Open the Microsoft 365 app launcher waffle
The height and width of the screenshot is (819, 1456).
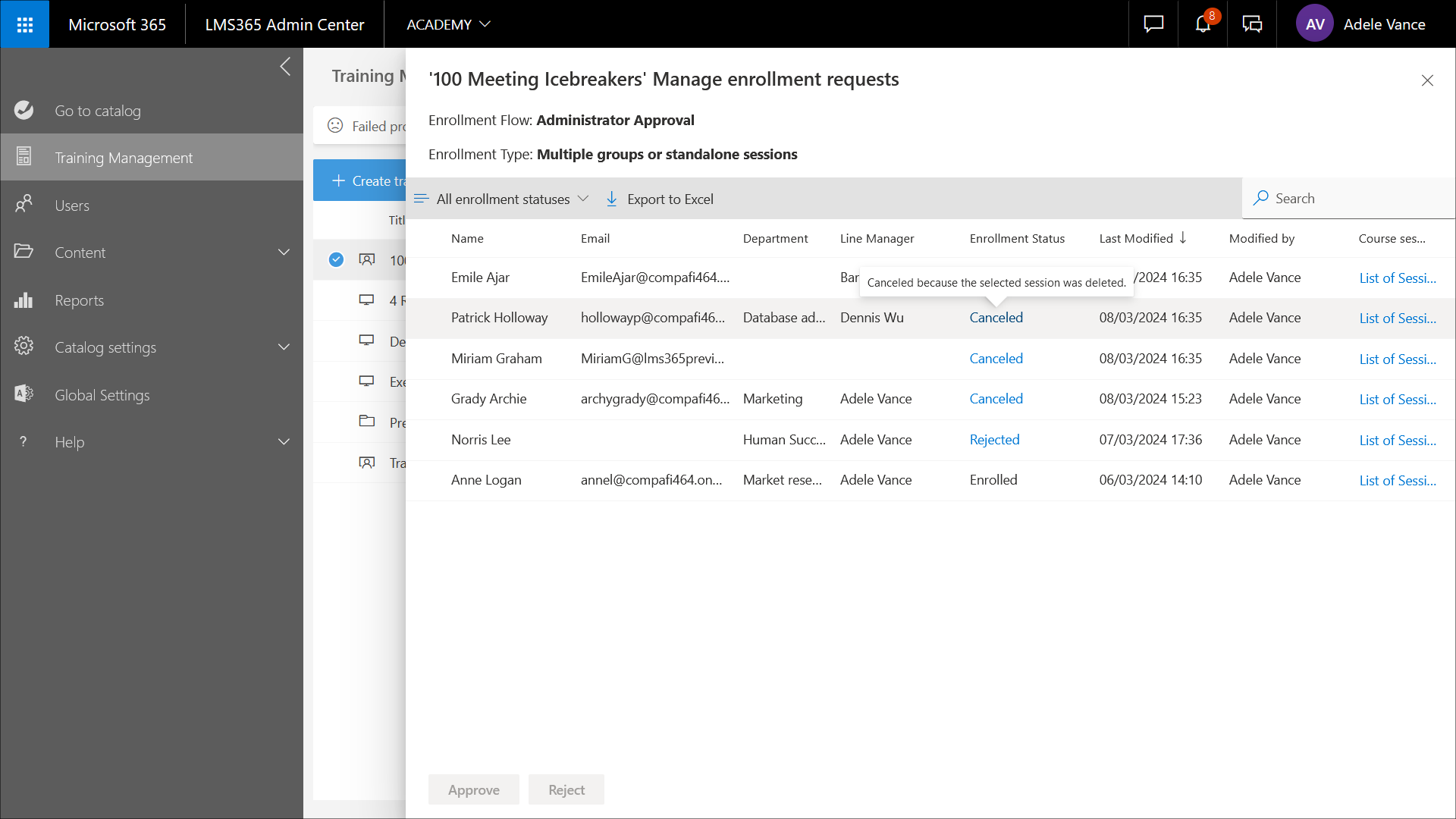click(x=24, y=24)
